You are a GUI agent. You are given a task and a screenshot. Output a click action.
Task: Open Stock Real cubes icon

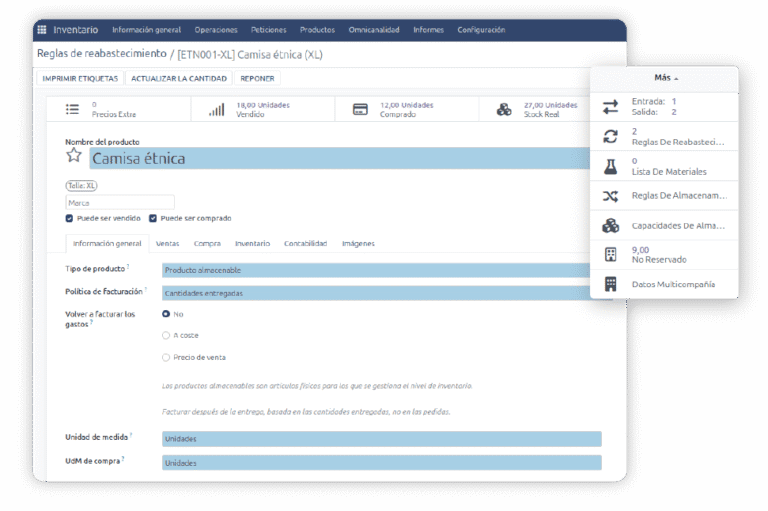click(x=504, y=109)
